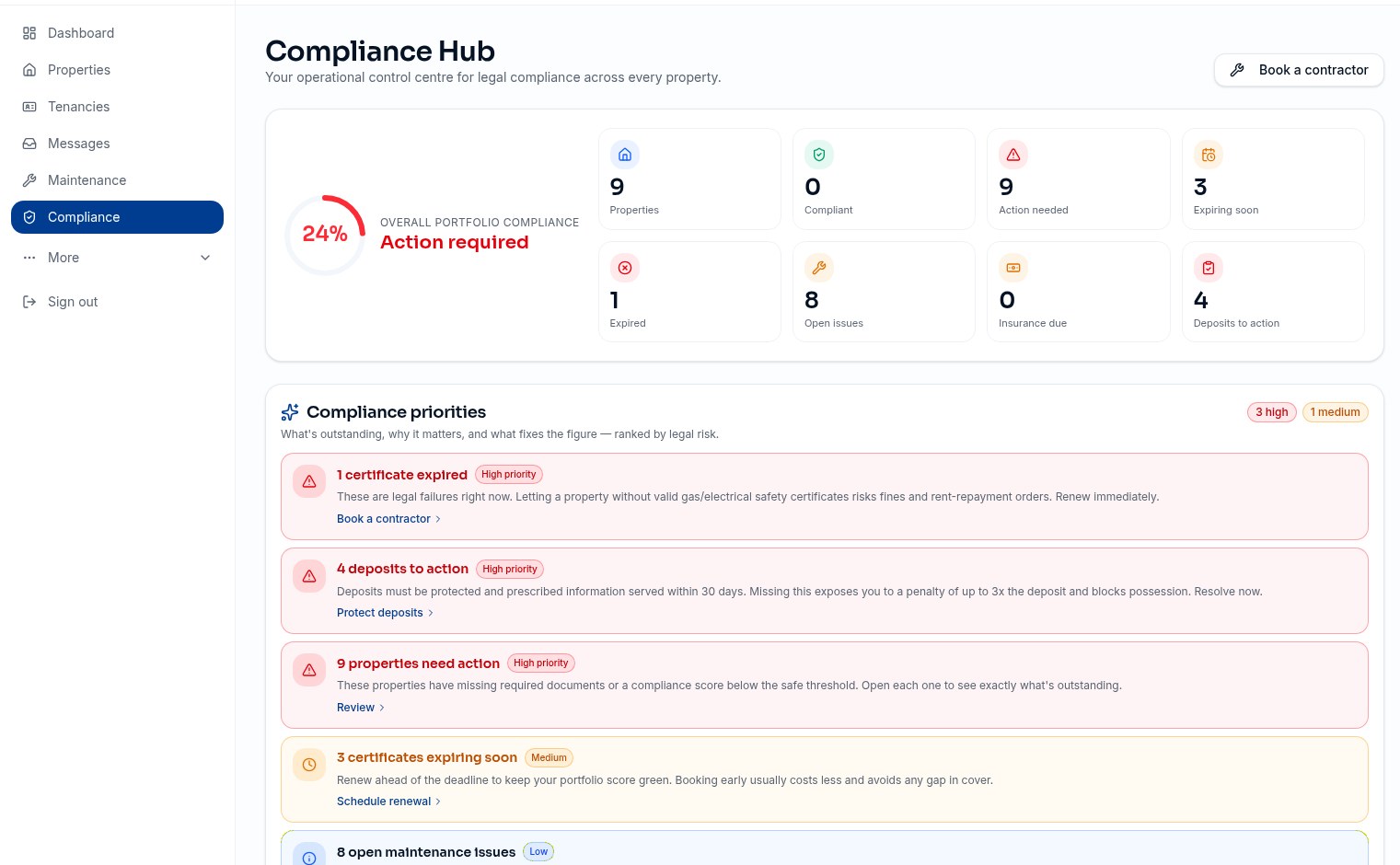Open the 0 Compliant stat card
Viewport: 1400px width, 865px height.
[884, 179]
